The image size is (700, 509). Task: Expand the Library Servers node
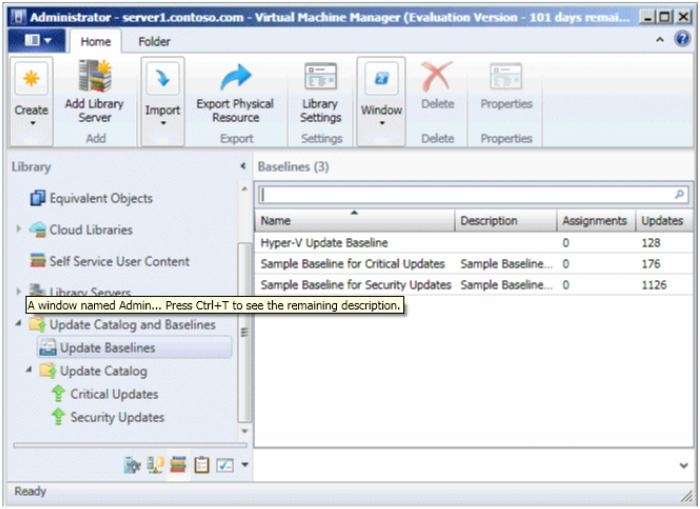18,291
